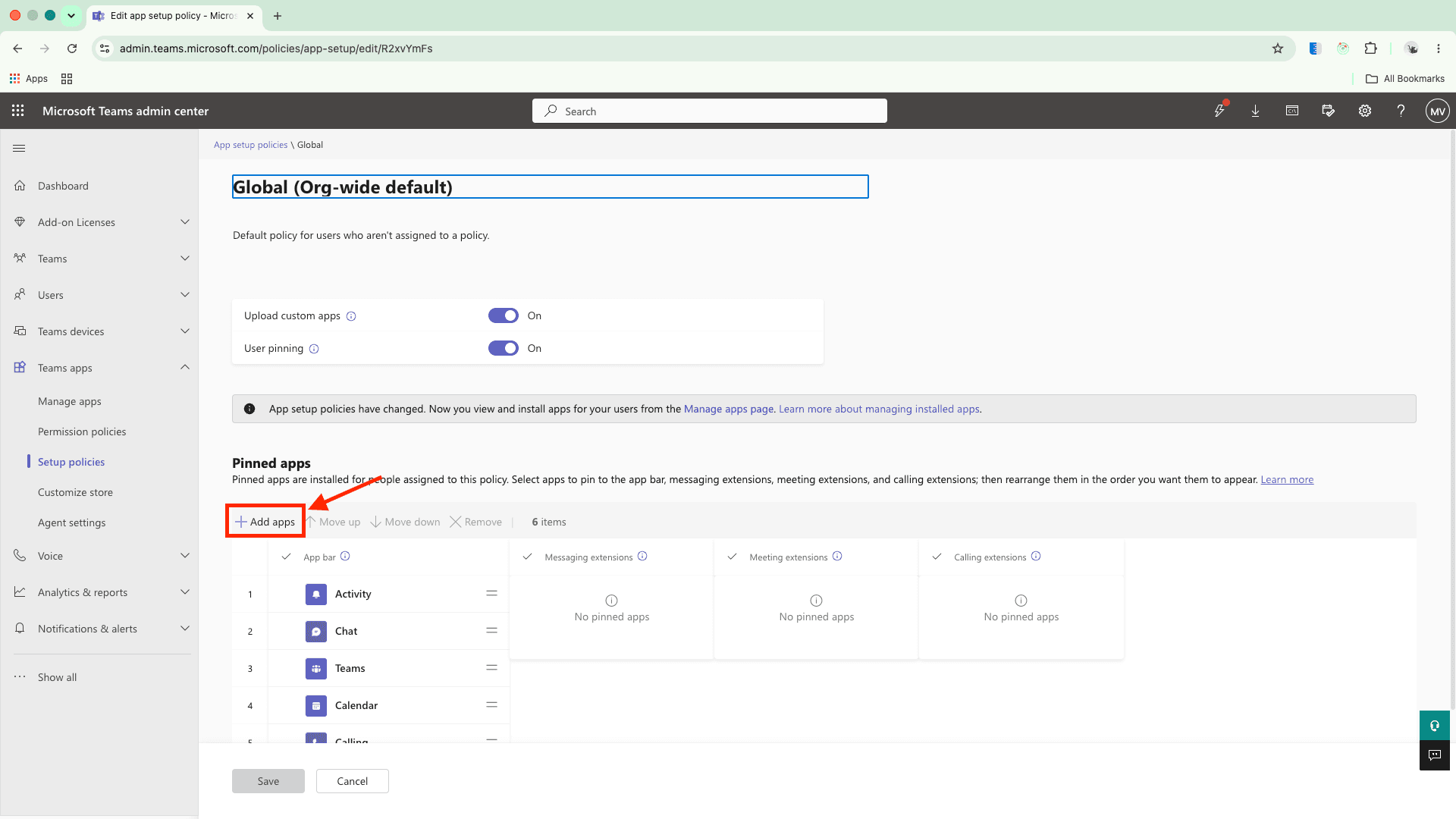Image resolution: width=1456 pixels, height=819 pixels.
Task: Open the lightning bolt notifications icon
Action: pos(1219,111)
